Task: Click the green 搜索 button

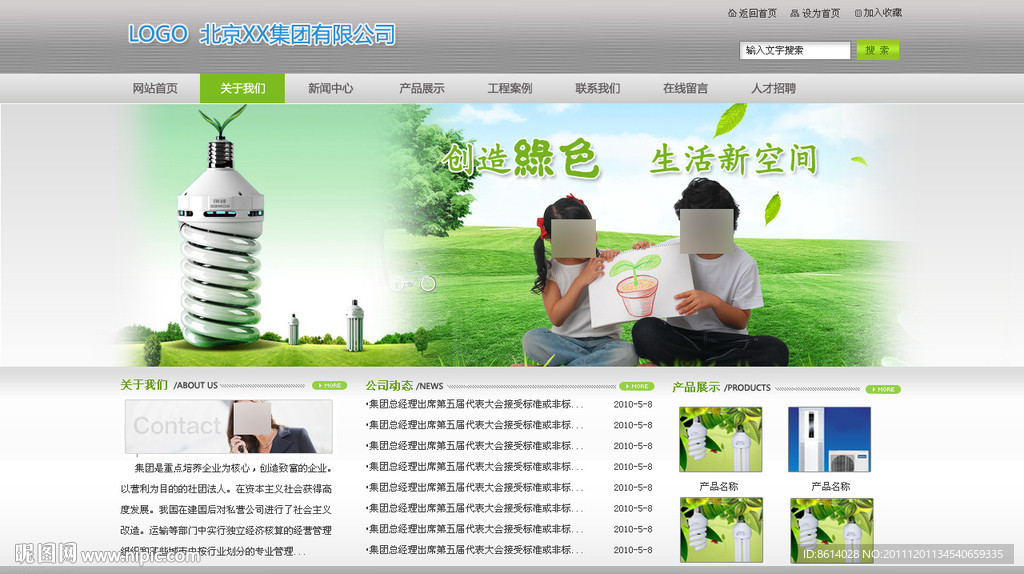Action: (x=878, y=50)
